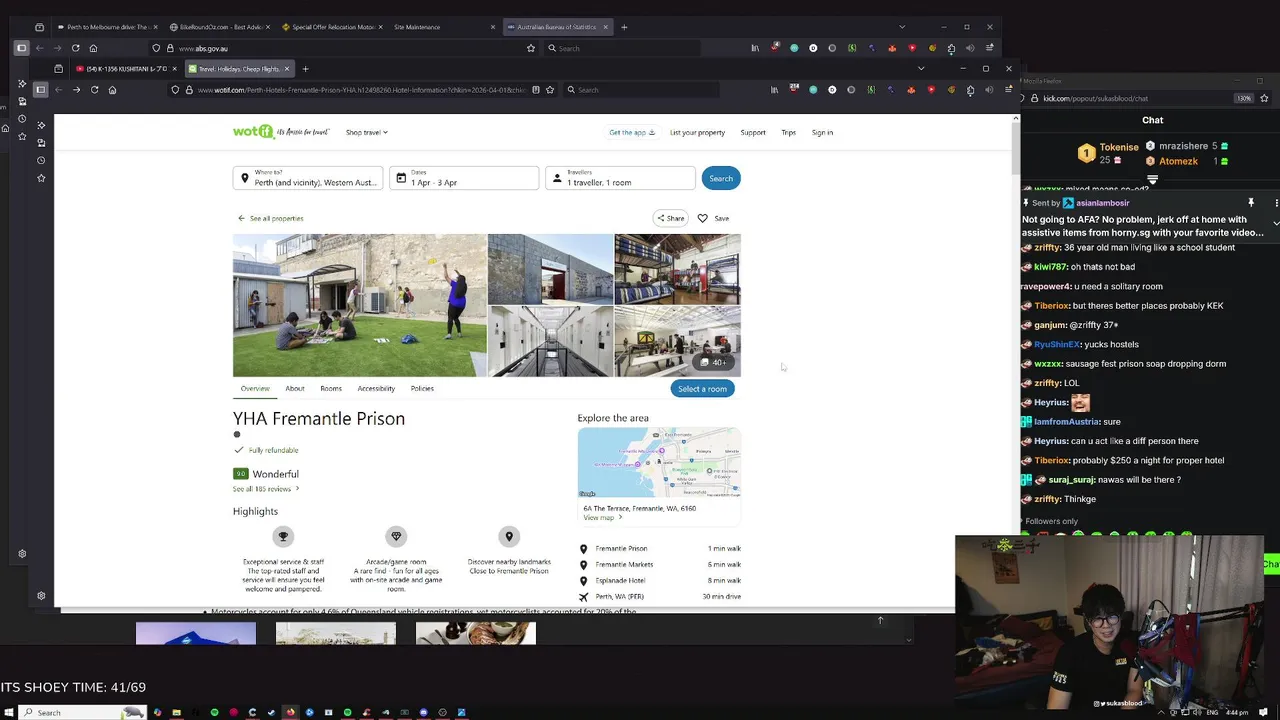Go to home in the front browser toolbar
Screen dimensions: 1280x720
(x=112, y=90)
